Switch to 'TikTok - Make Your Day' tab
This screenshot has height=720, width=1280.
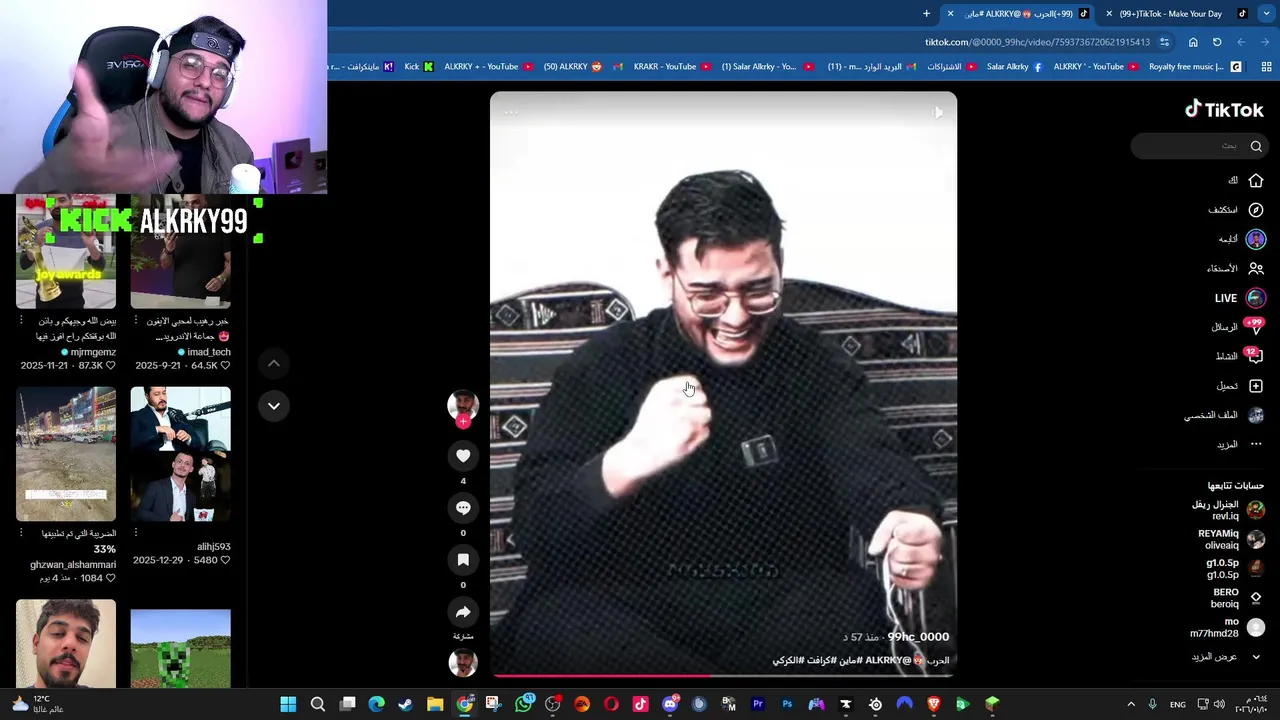[1180, 14]
